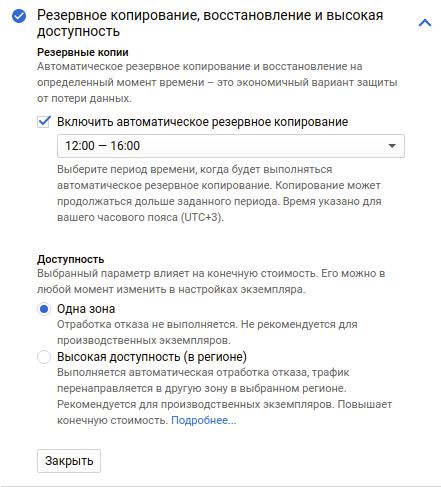Click the 'Доступность' heading
The height and width of the screenshot is (487, 441).
[71, 259]
